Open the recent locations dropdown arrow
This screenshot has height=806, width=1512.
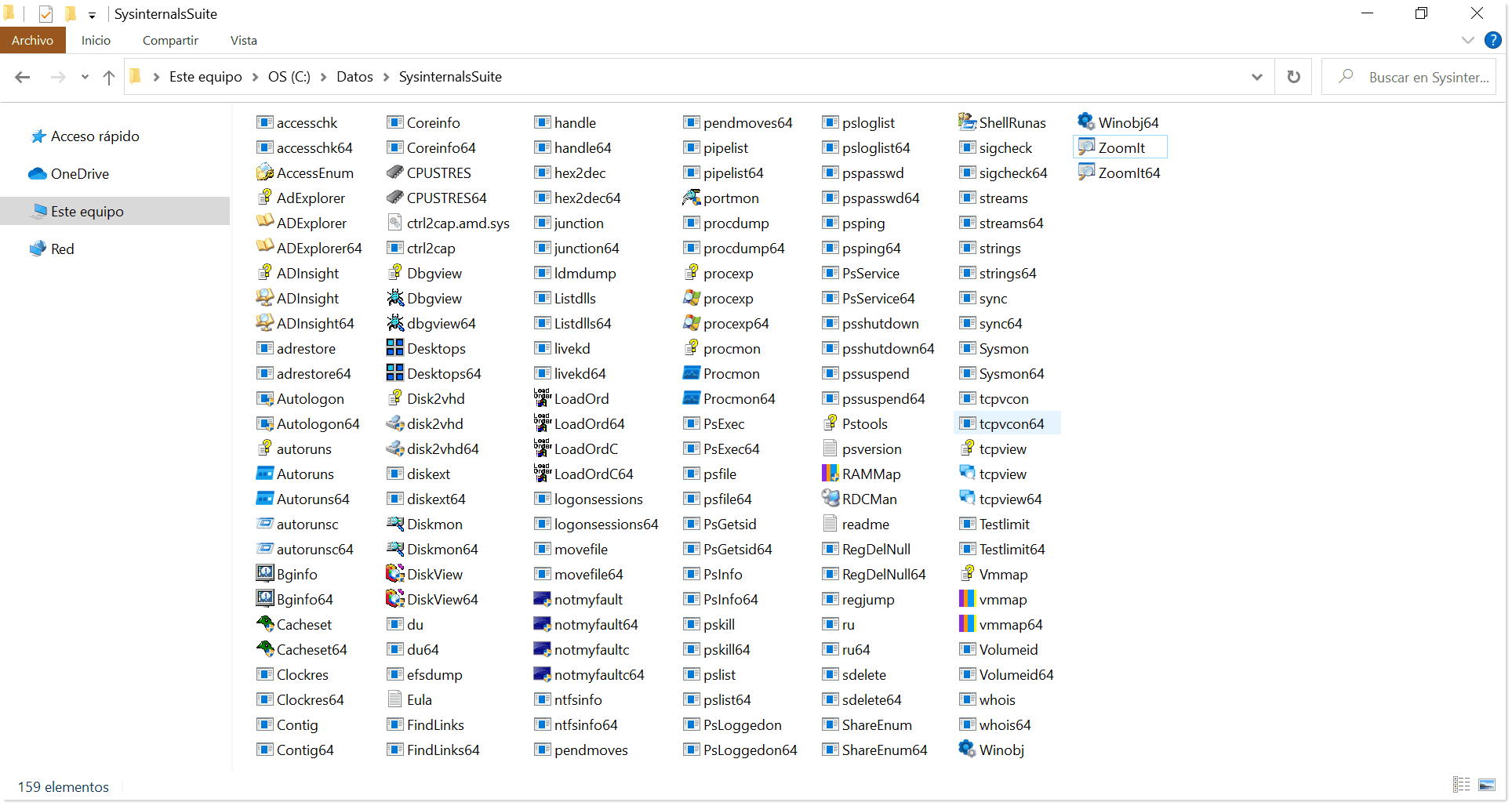tap(85, 77)
